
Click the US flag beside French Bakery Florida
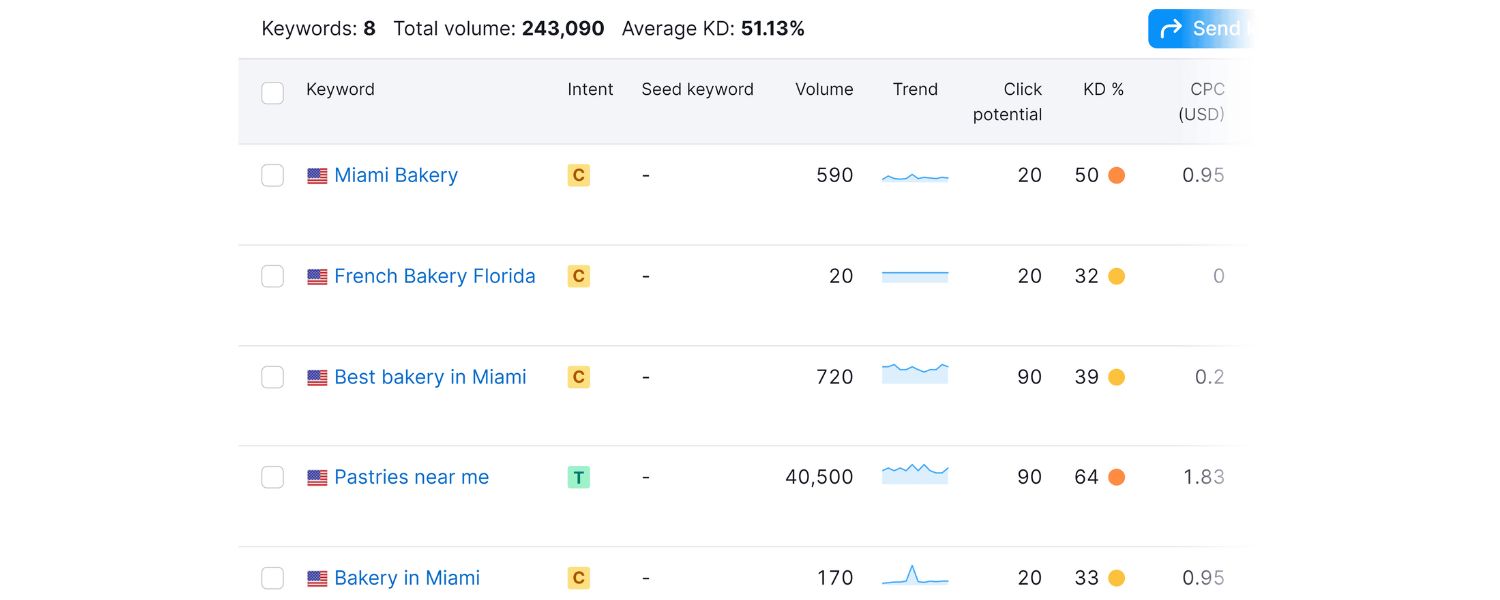(x=317, y=276)
